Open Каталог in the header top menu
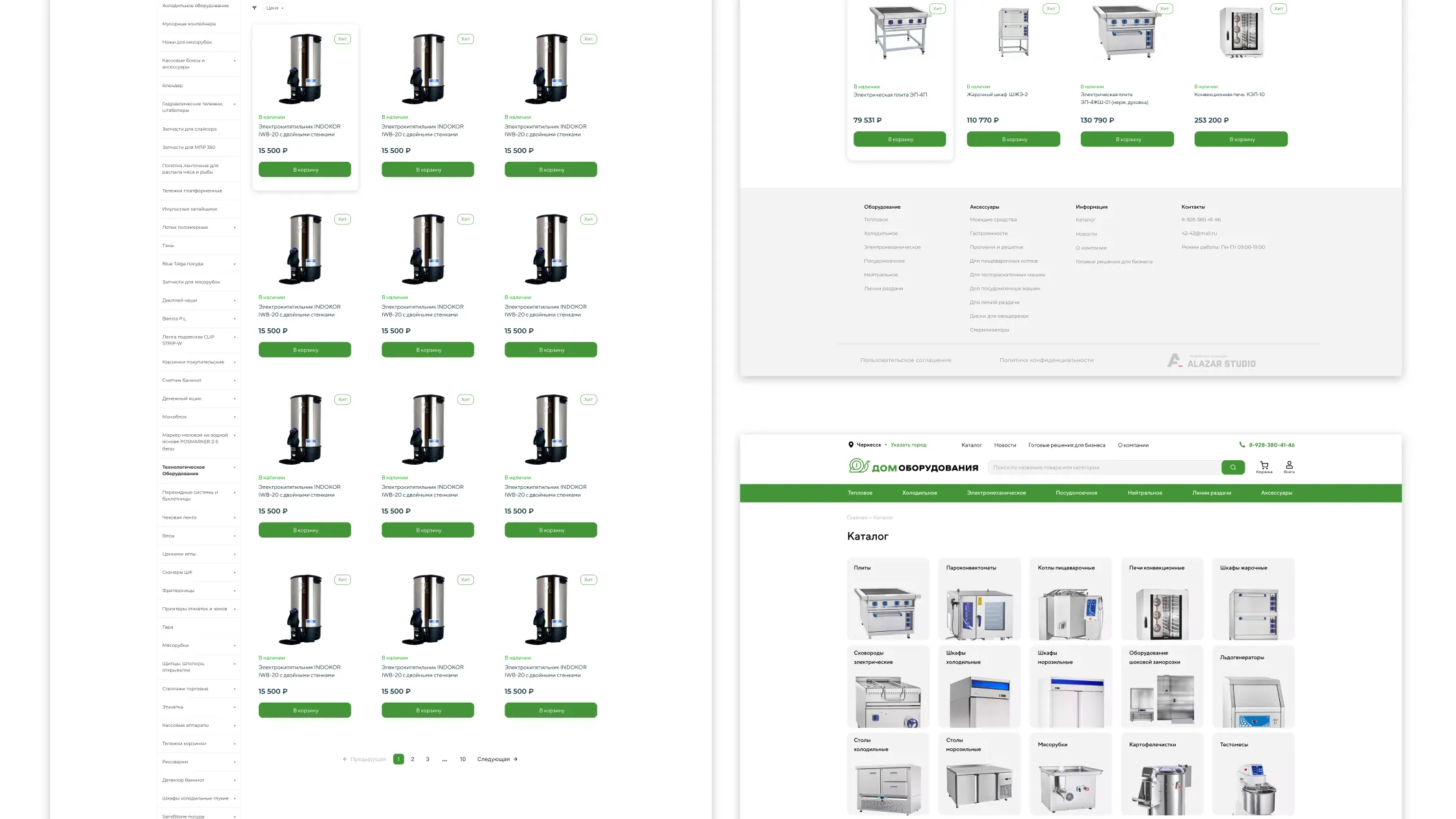The width and height of the screenshot is (1456, 819). (x=972, y=445)
